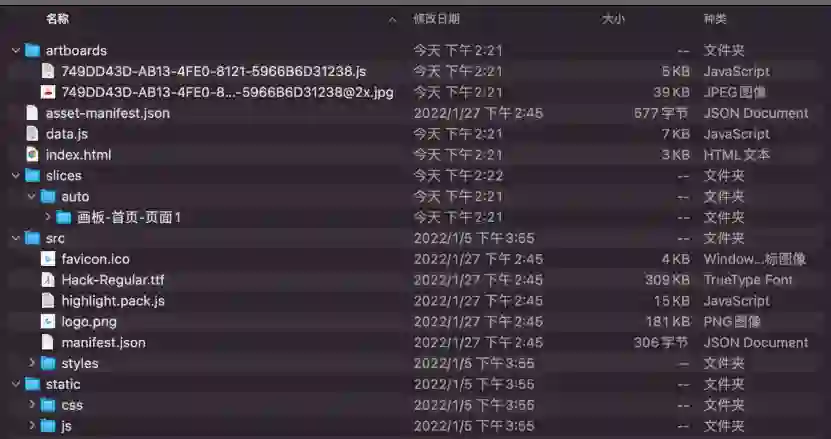Collapse the slices folder

tap(16, 175)
